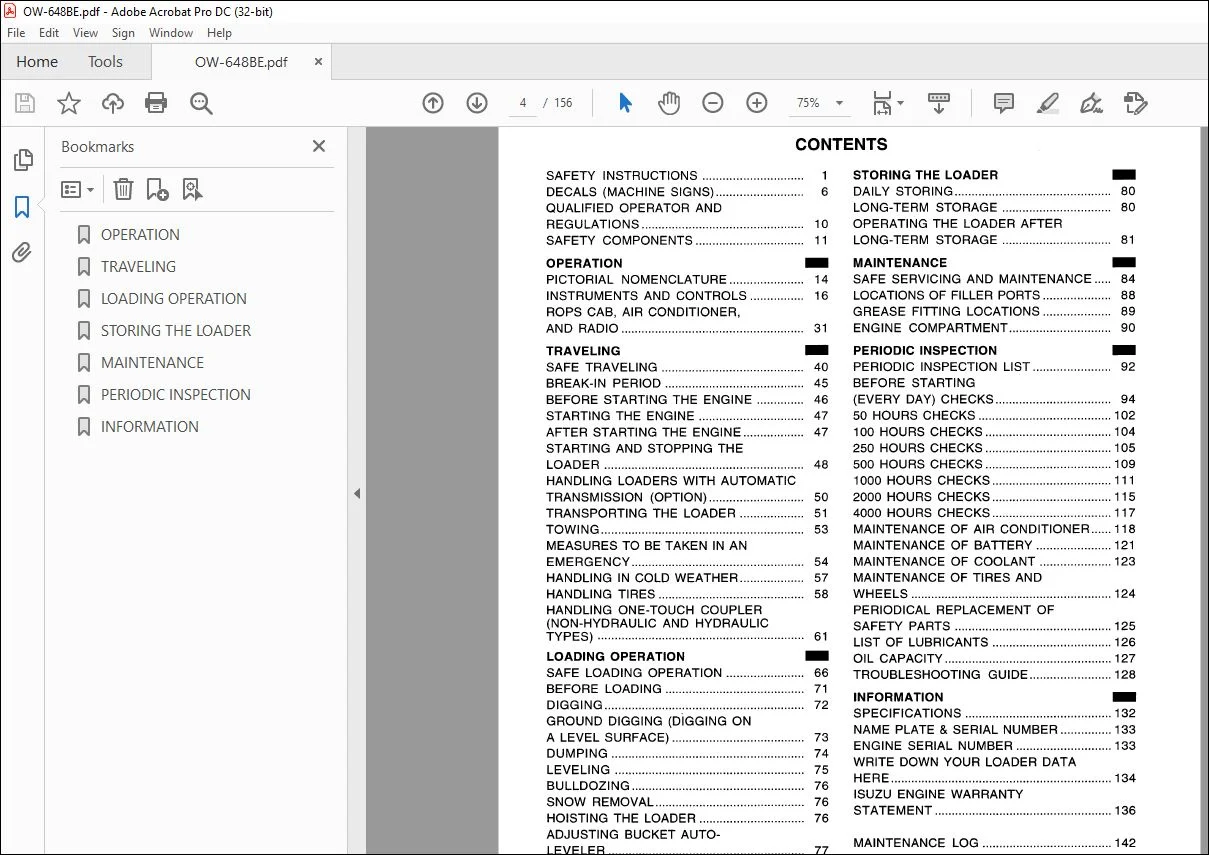Click the Save file icon
Image resolution: width=1209 pixels, height=855 pixels.
pyautogui.click(x=25, y=103)
